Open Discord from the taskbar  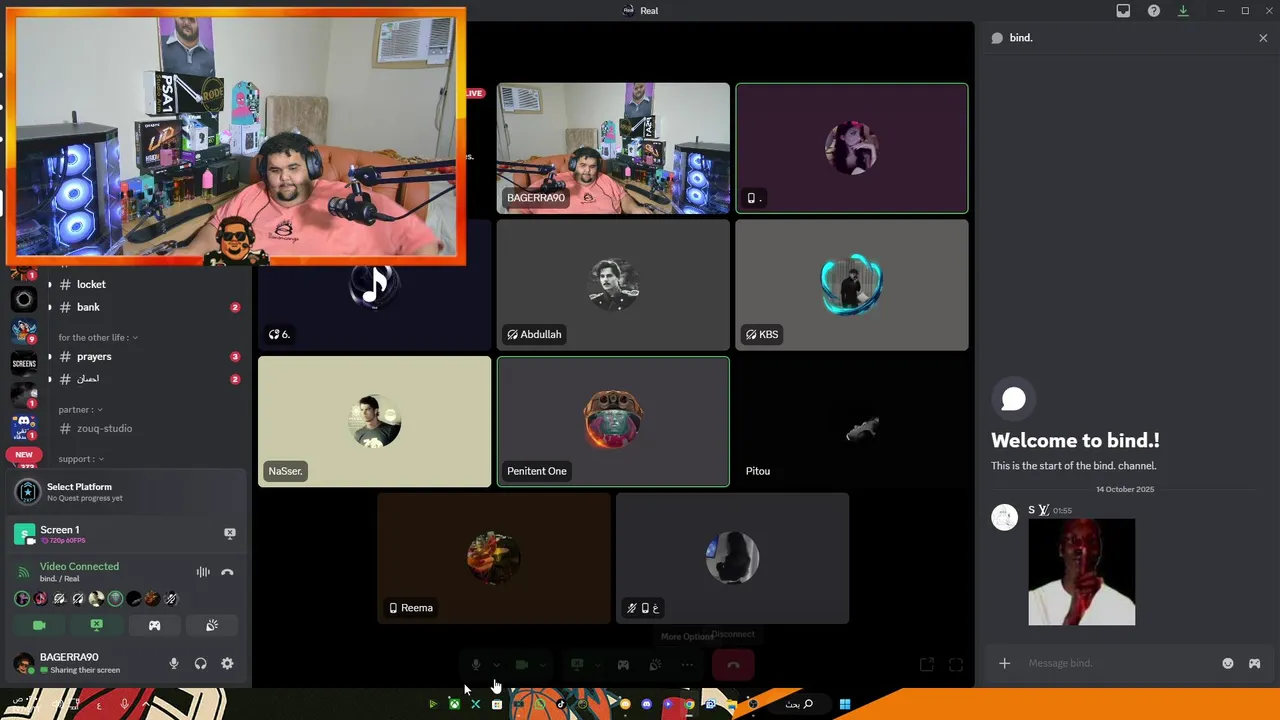pos(646,704)
